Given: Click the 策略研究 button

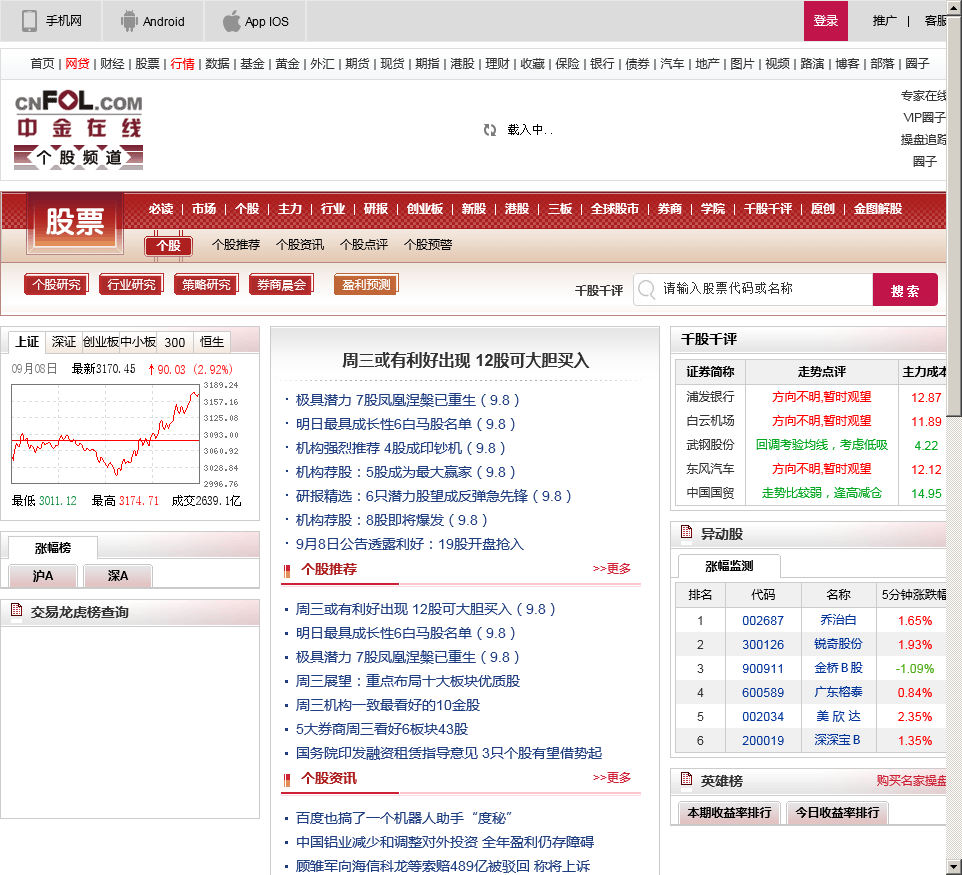Looking at the screenshot, I should (206, 284).
